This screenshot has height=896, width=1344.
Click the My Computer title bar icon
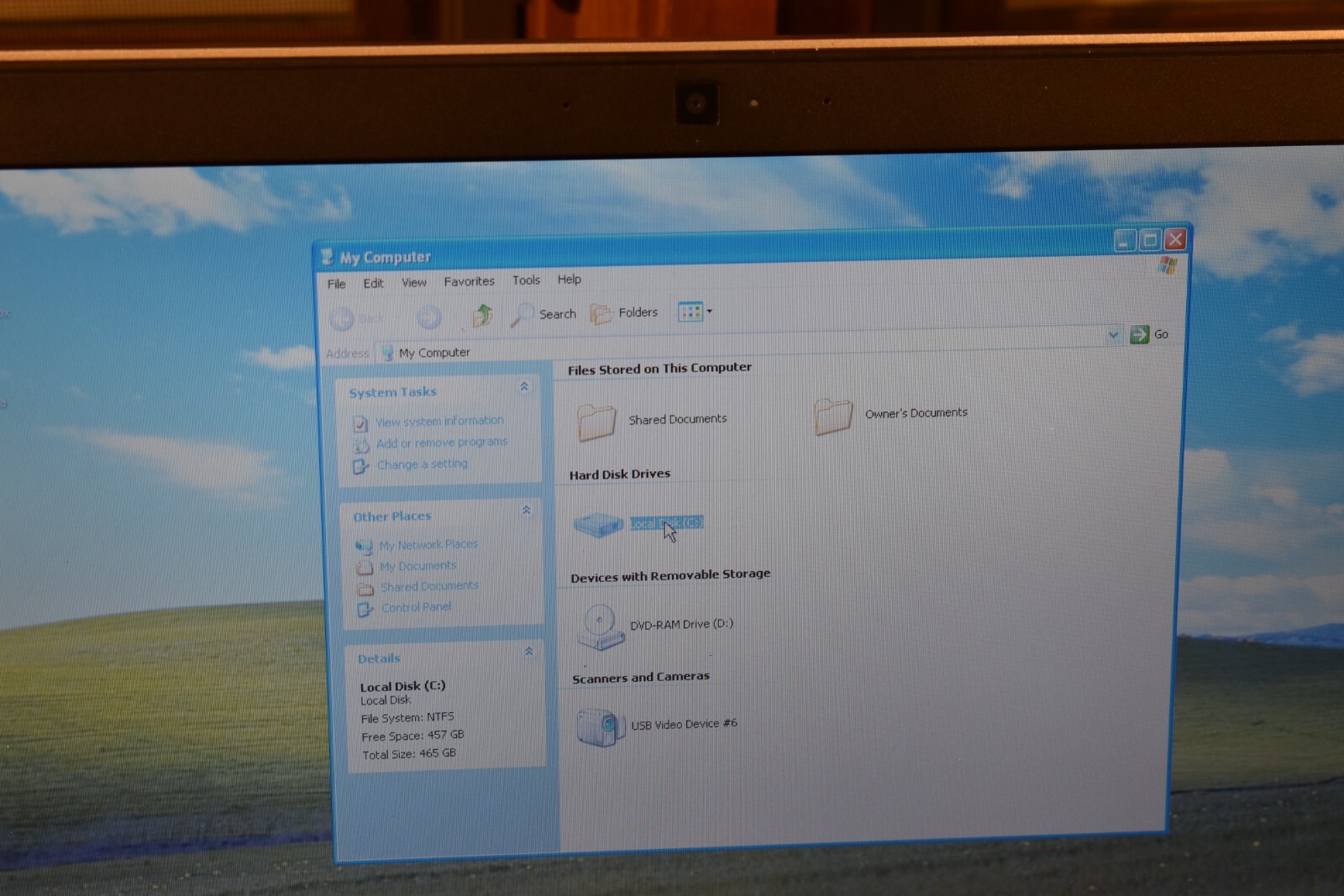[x=327, y=257]
